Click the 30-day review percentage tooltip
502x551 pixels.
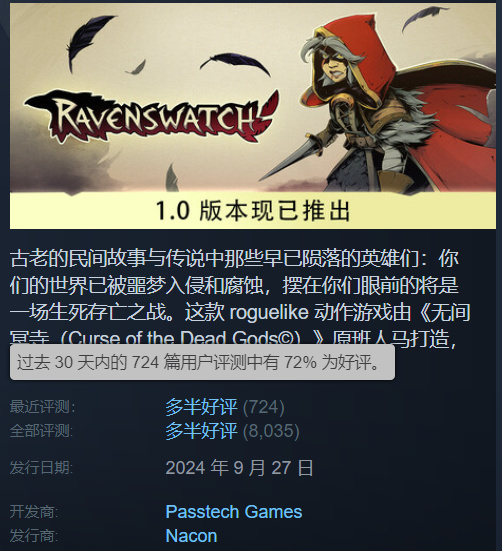pyautogui.click(x=202, y=362)
